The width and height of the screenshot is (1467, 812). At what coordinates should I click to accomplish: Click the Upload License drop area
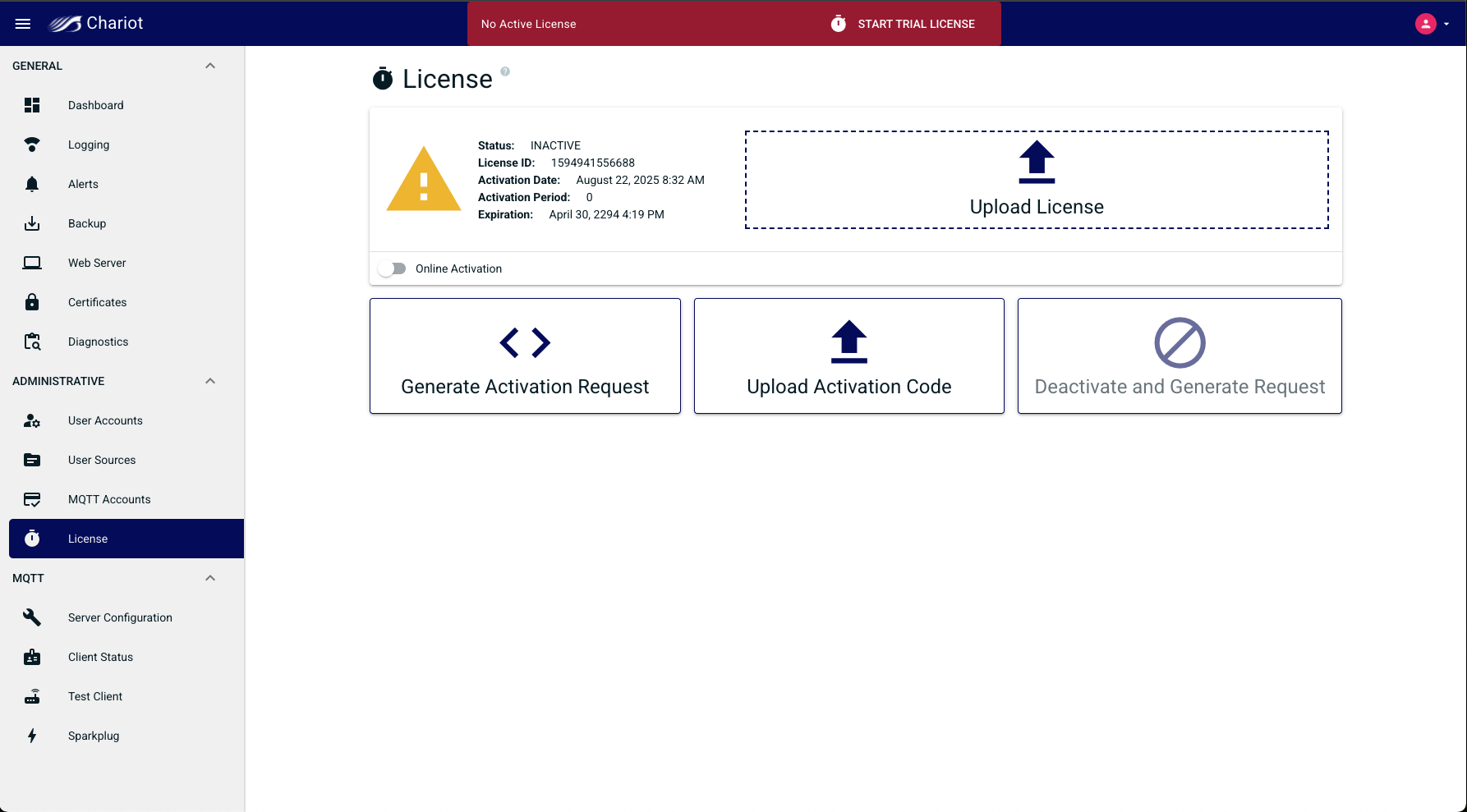1036,180
